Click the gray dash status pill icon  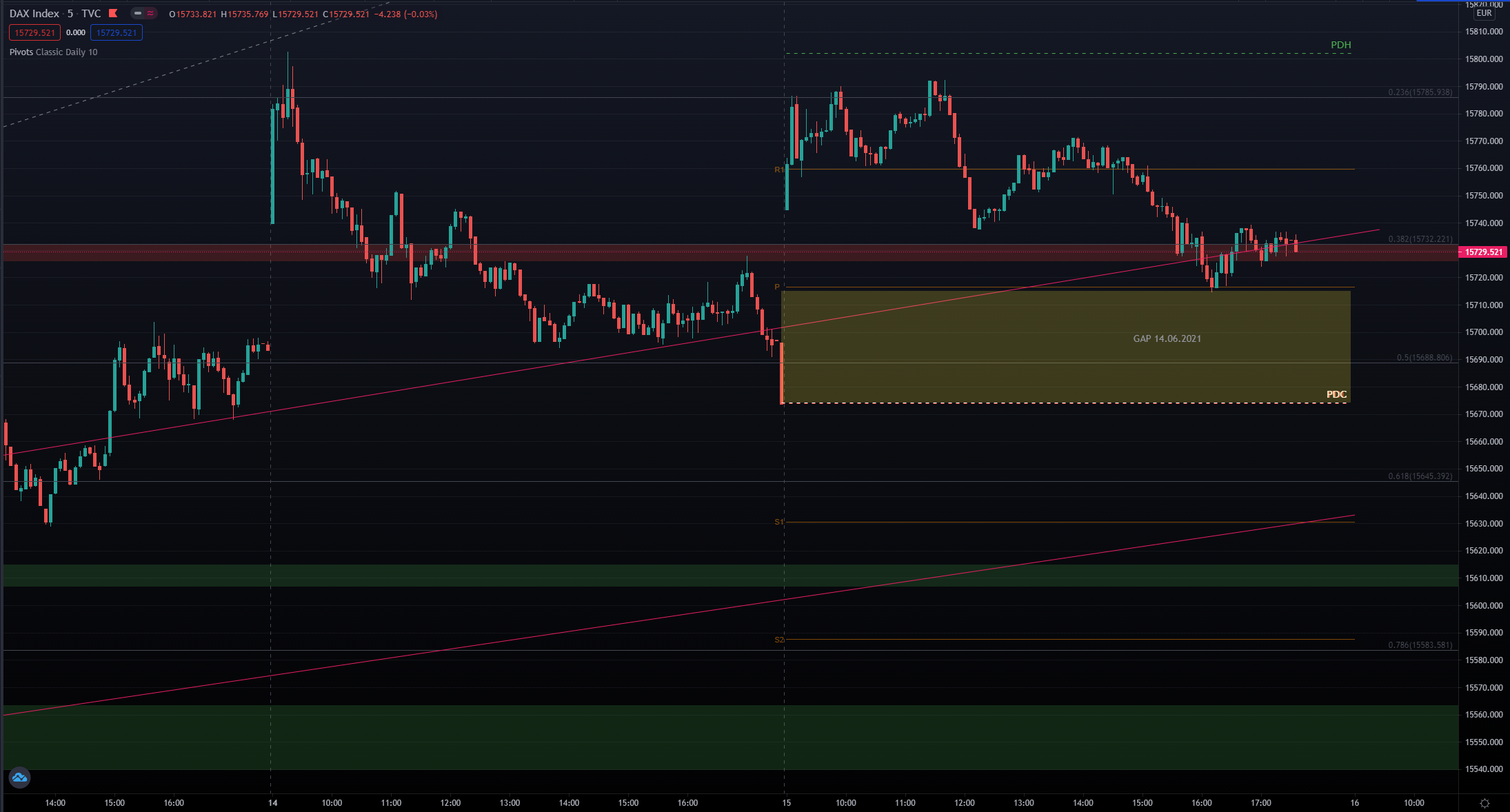click(138, 13)
